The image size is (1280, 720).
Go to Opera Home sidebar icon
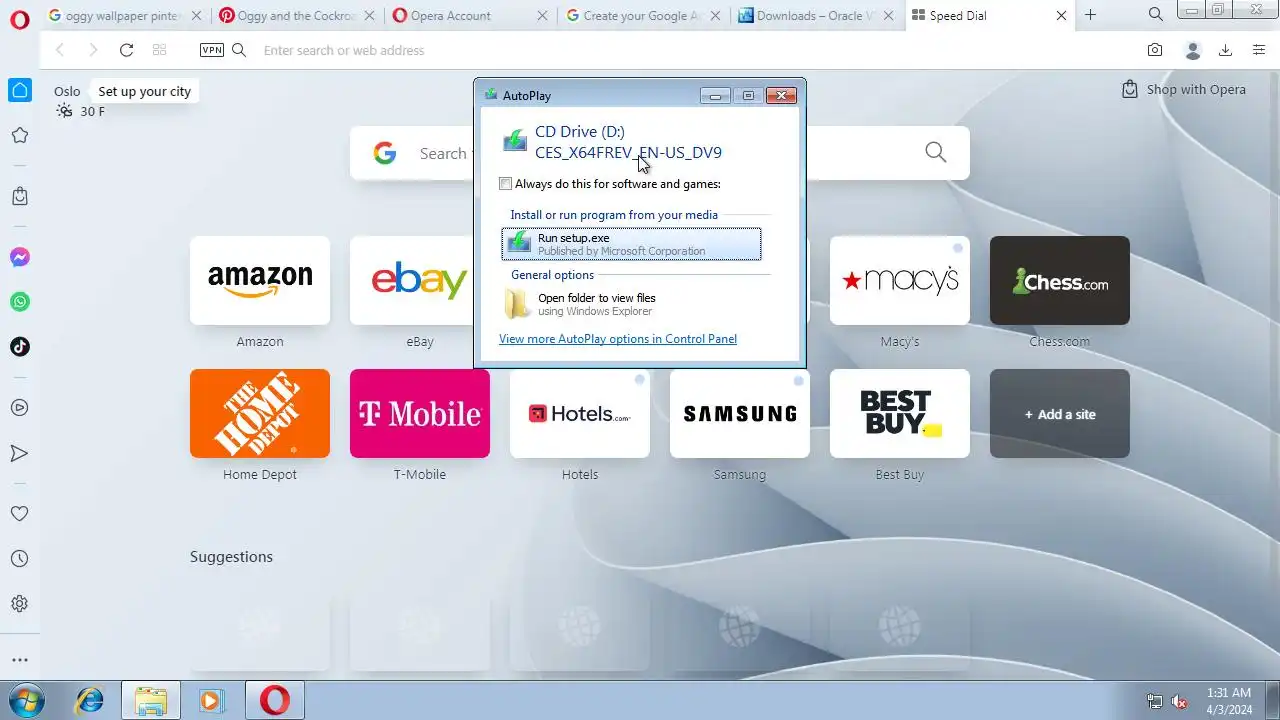(x=20, y=90)
